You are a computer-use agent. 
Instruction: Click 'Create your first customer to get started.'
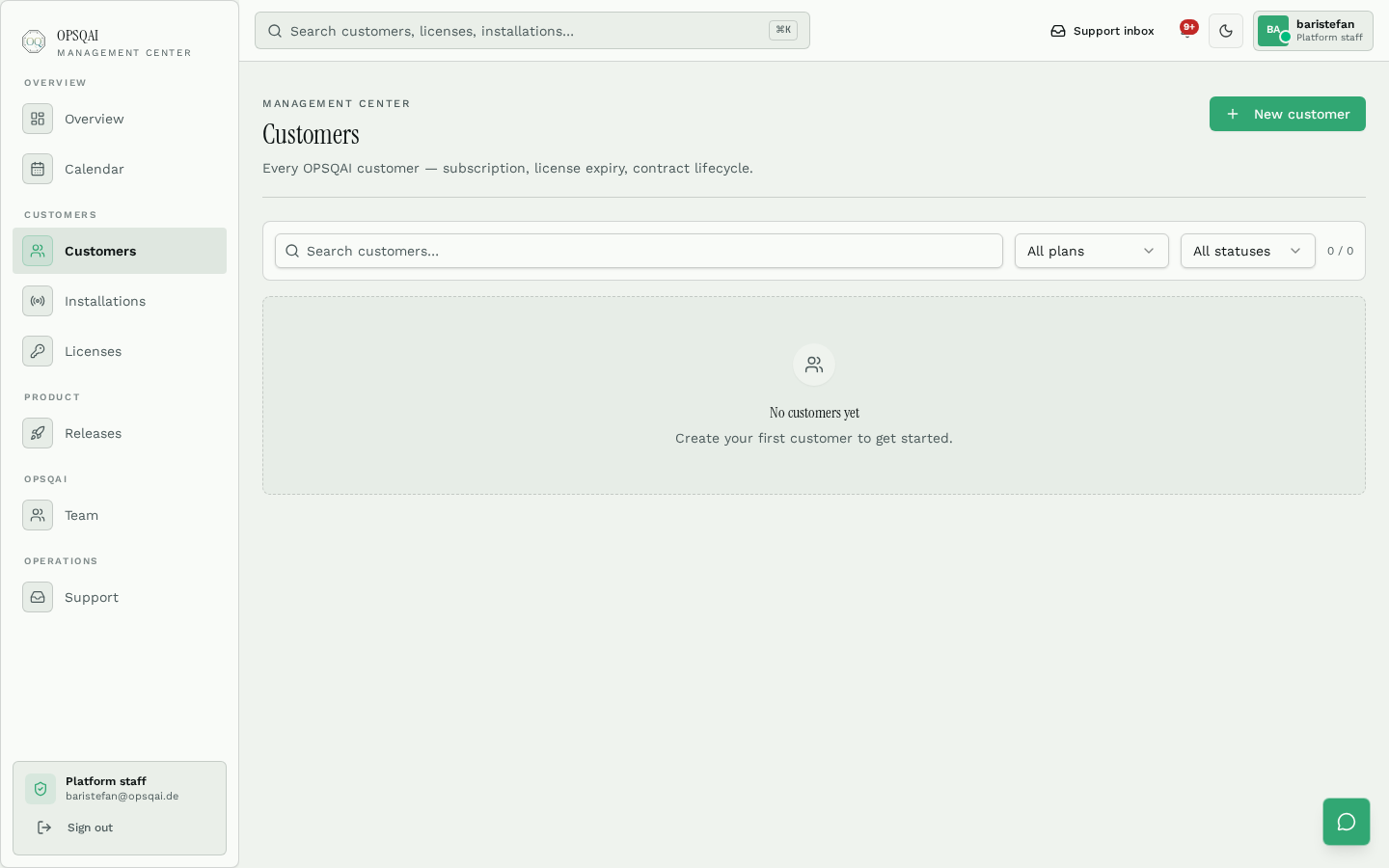(814, 438)
